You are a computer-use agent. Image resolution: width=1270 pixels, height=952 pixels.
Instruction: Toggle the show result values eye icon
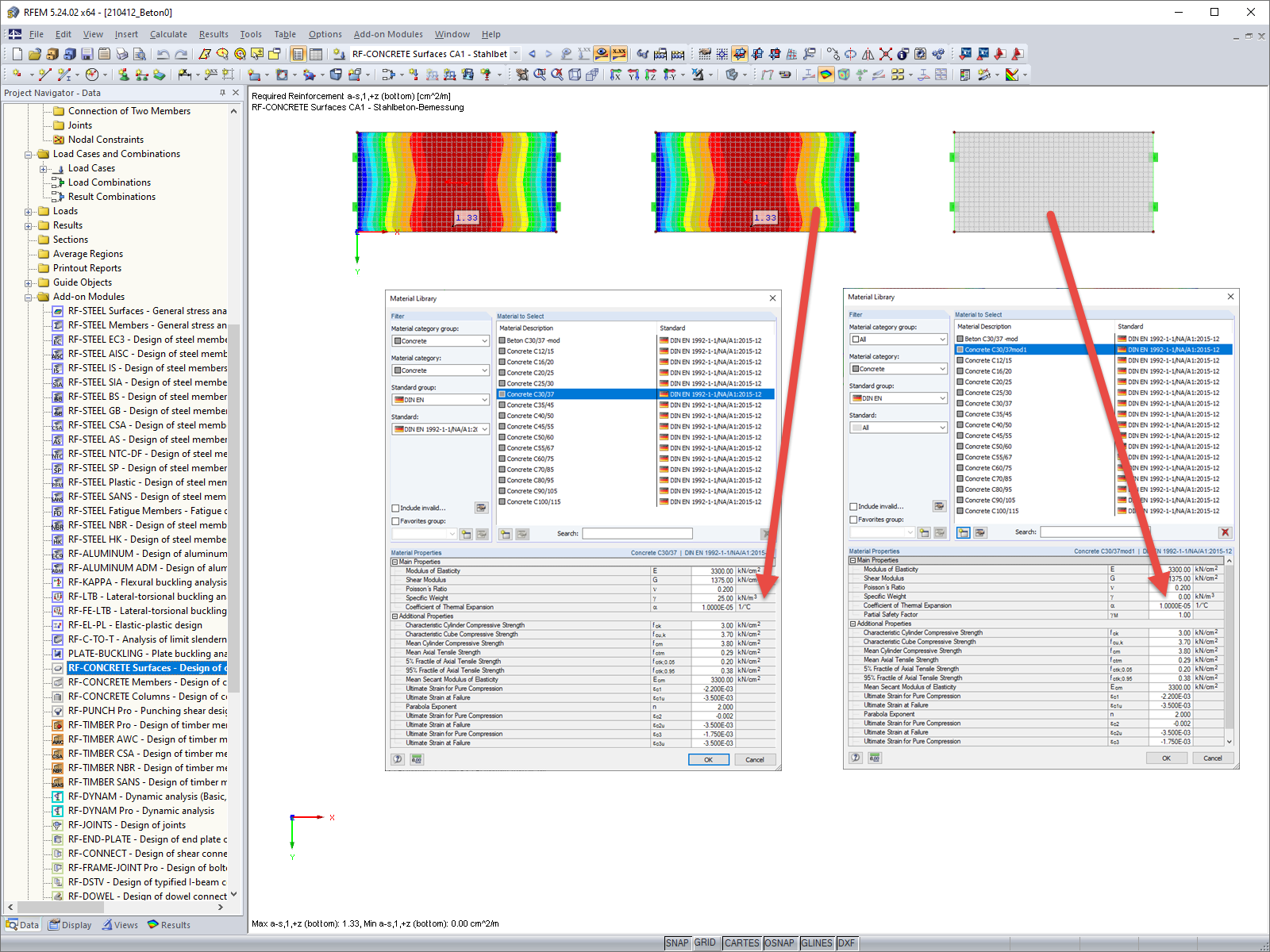click(x=602, y=54)
